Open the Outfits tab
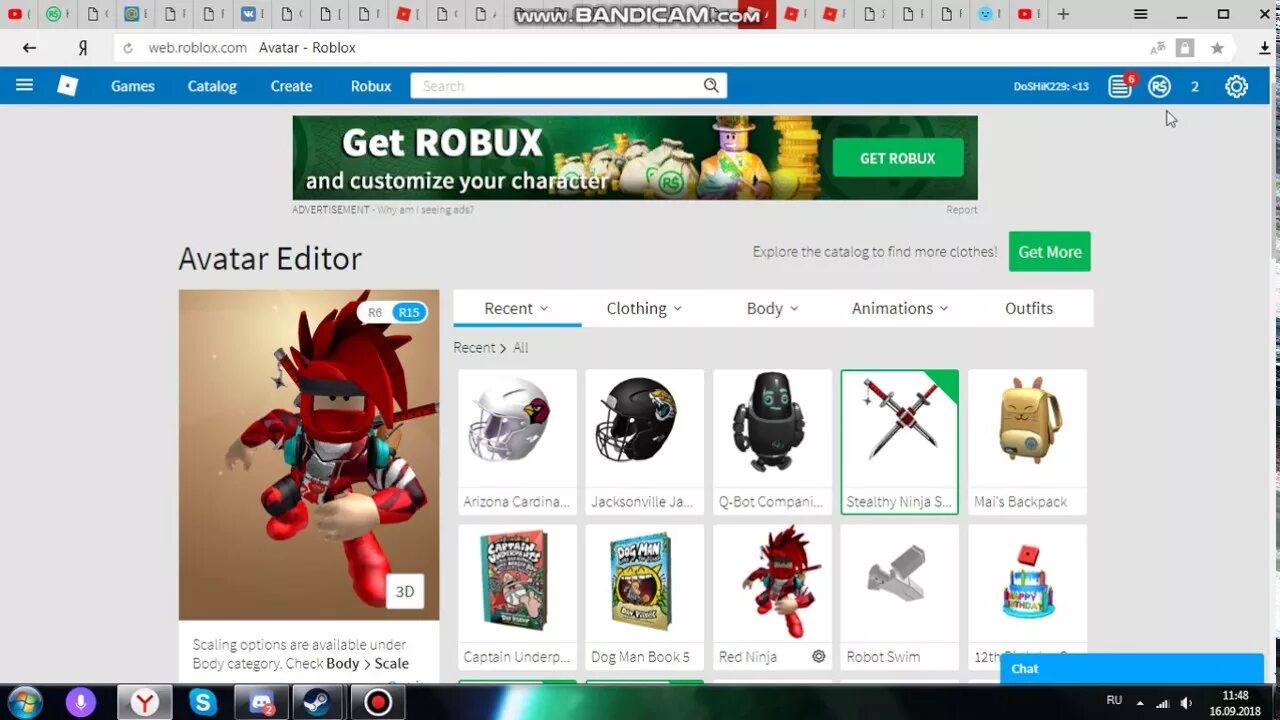 point(1029,308)
